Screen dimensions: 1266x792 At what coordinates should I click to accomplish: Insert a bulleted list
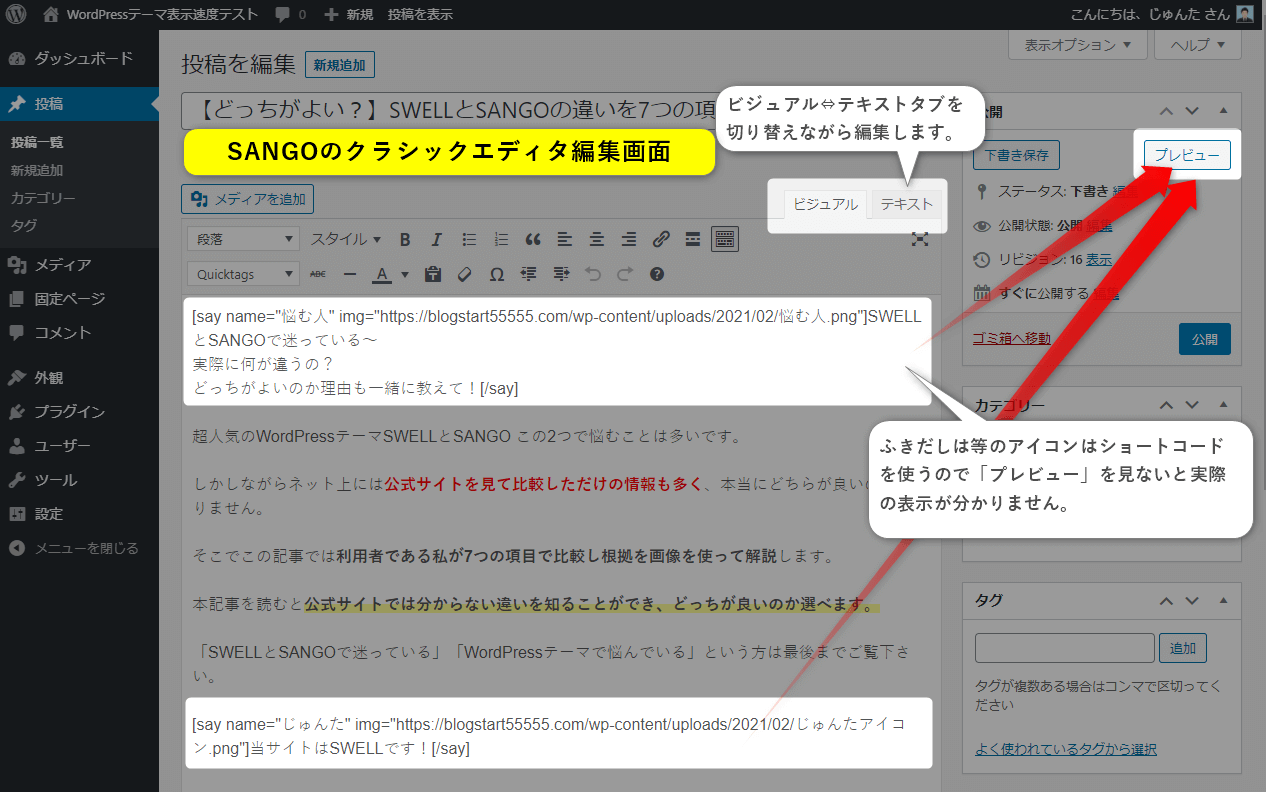tap(469, 240)
